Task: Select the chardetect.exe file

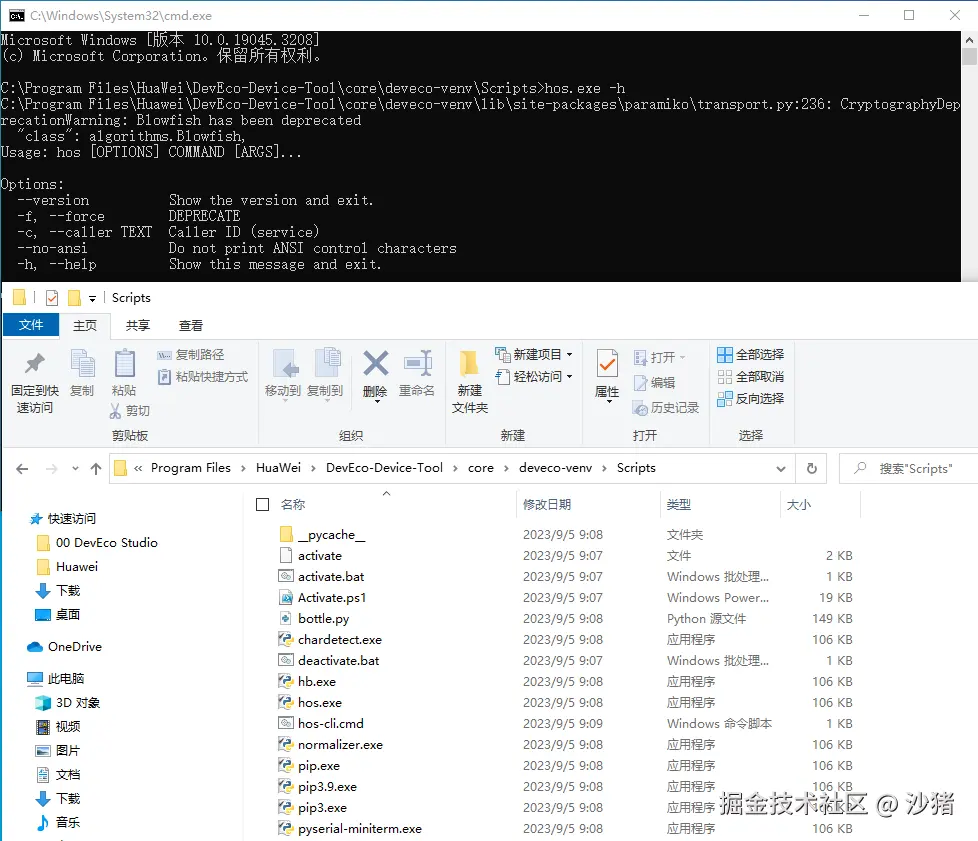Action: (x=340, y=639)
